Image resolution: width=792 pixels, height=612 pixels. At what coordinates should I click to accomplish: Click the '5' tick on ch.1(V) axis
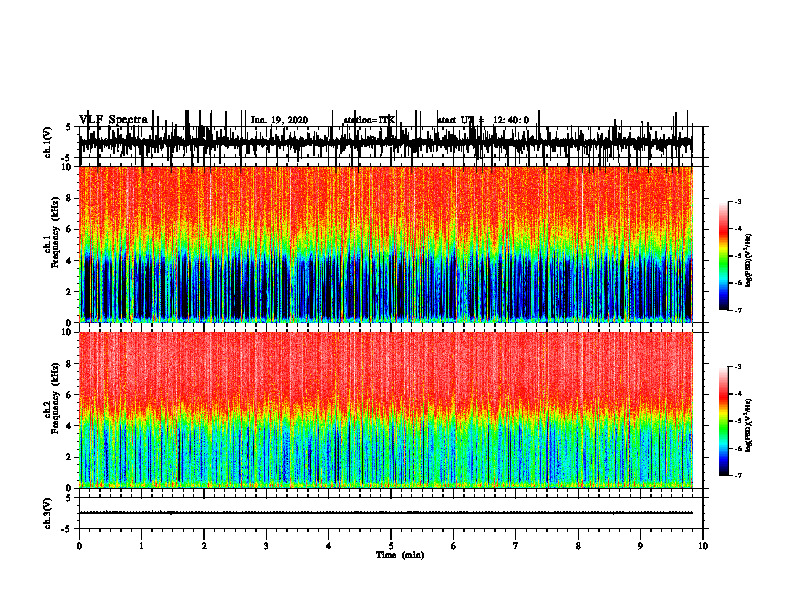click(x=68, y=127)
